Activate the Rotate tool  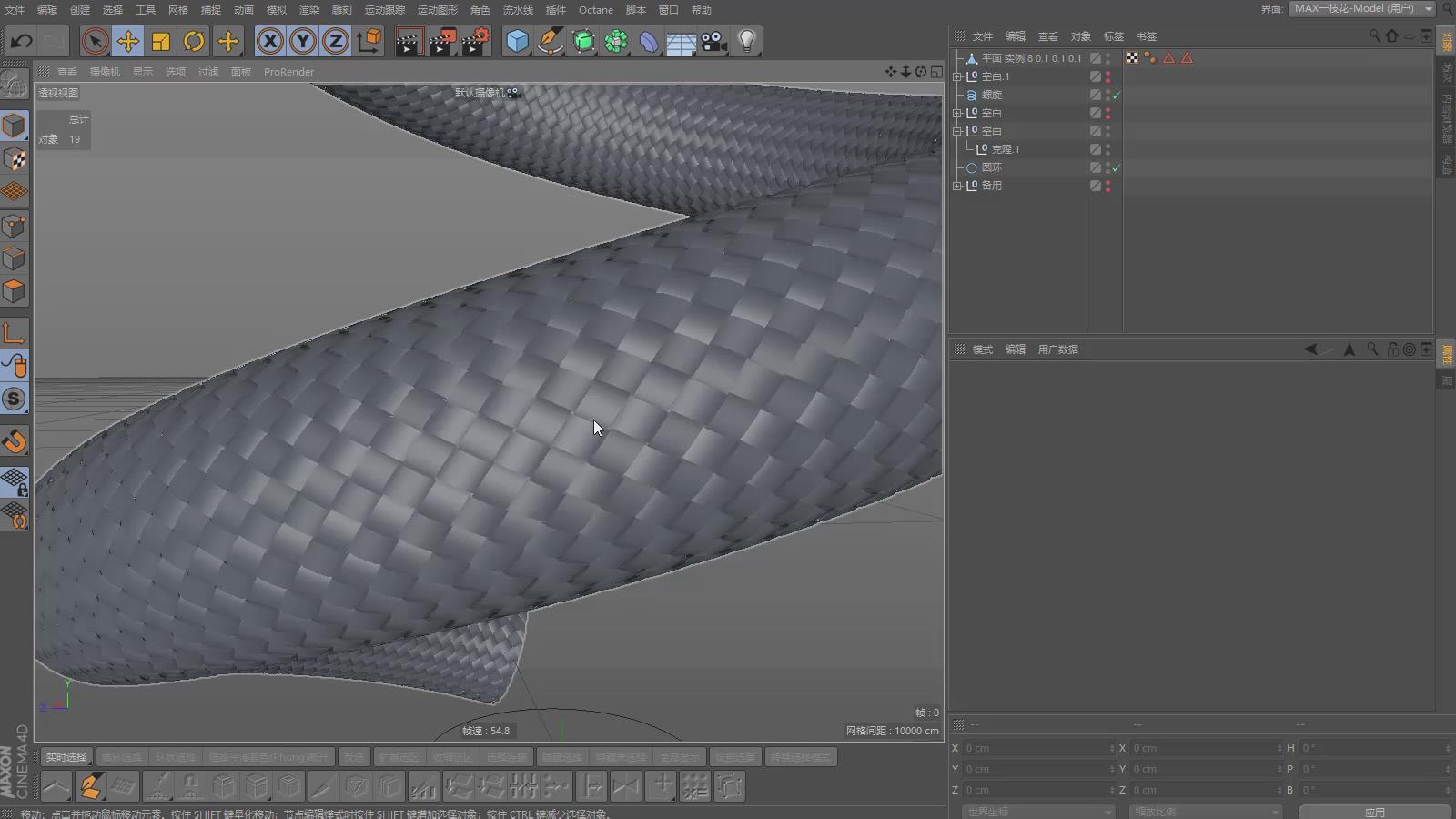click(x=194, y=41)
